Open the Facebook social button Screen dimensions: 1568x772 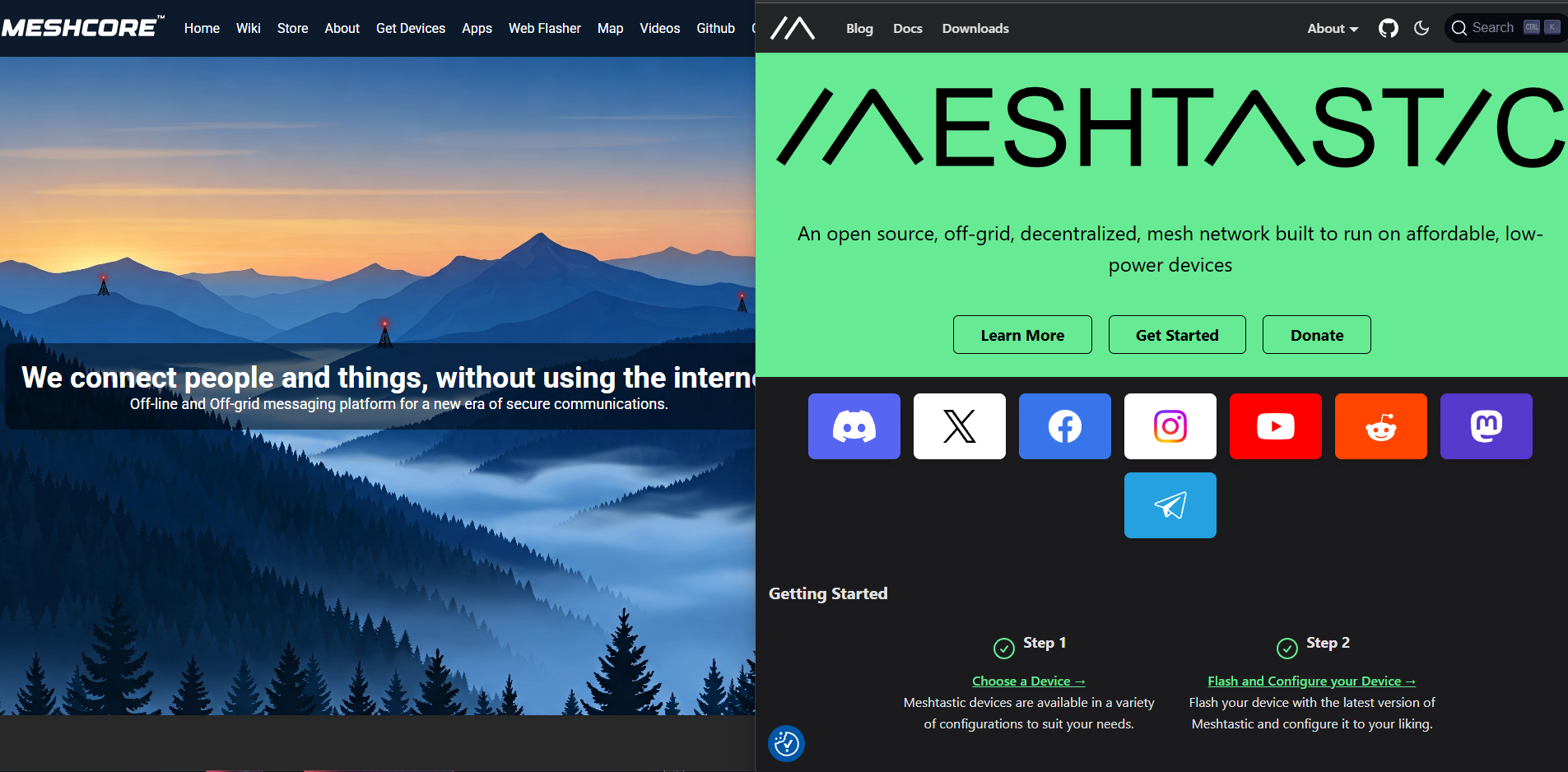[x=1065, y=426]
